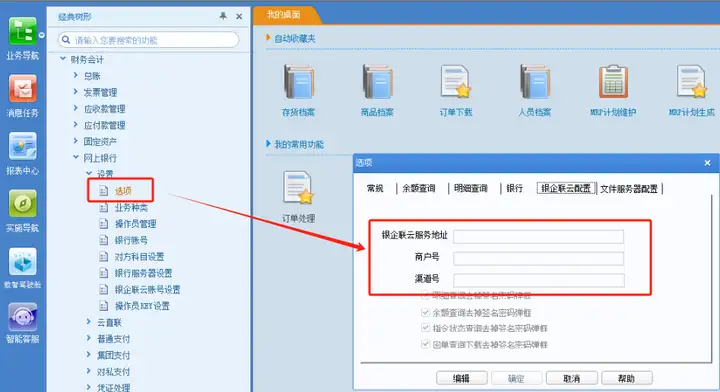Switch to the 文件服务器配置 tab

point(629,189)
